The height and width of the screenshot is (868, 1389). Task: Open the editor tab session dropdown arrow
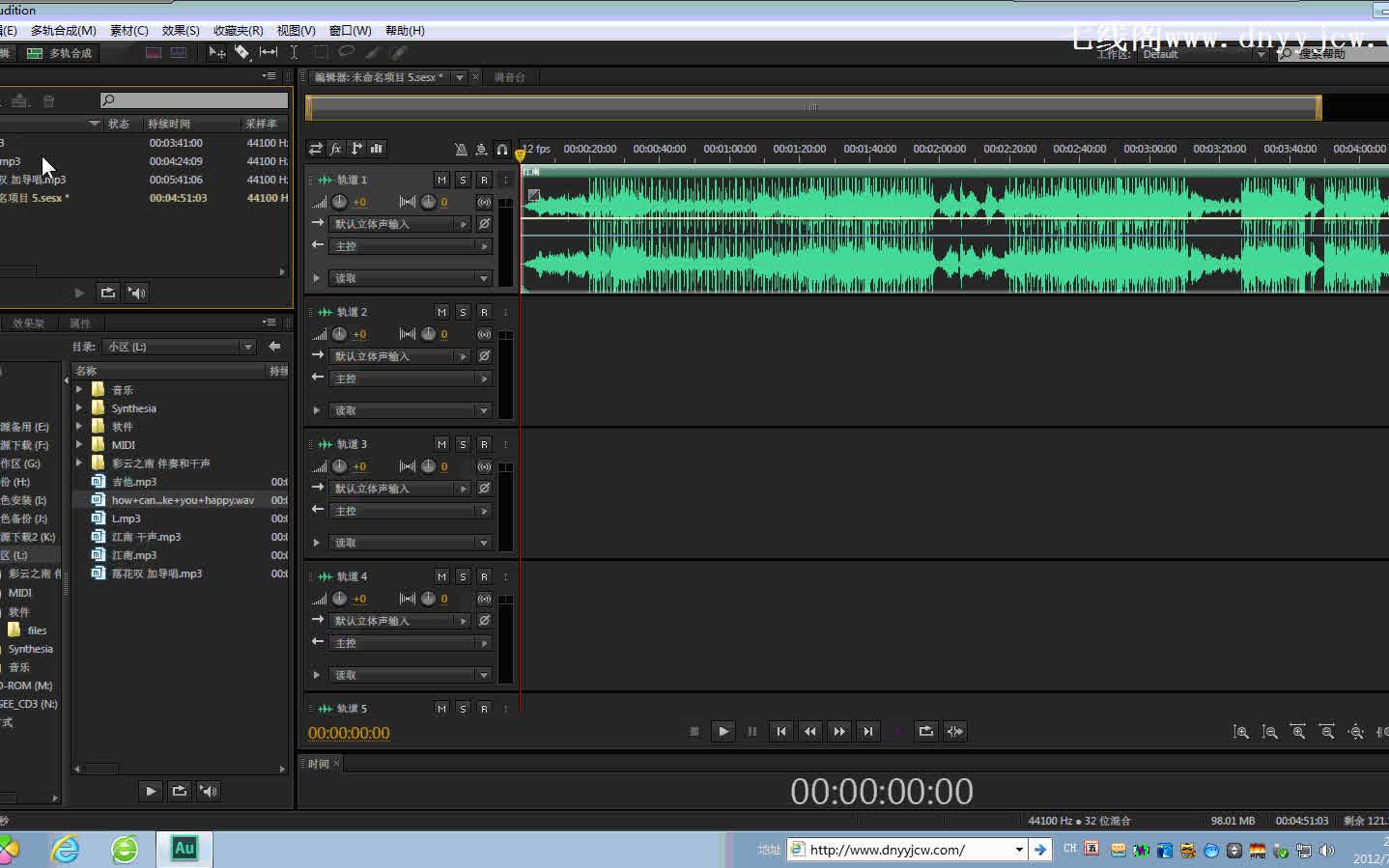pos(460,77)
